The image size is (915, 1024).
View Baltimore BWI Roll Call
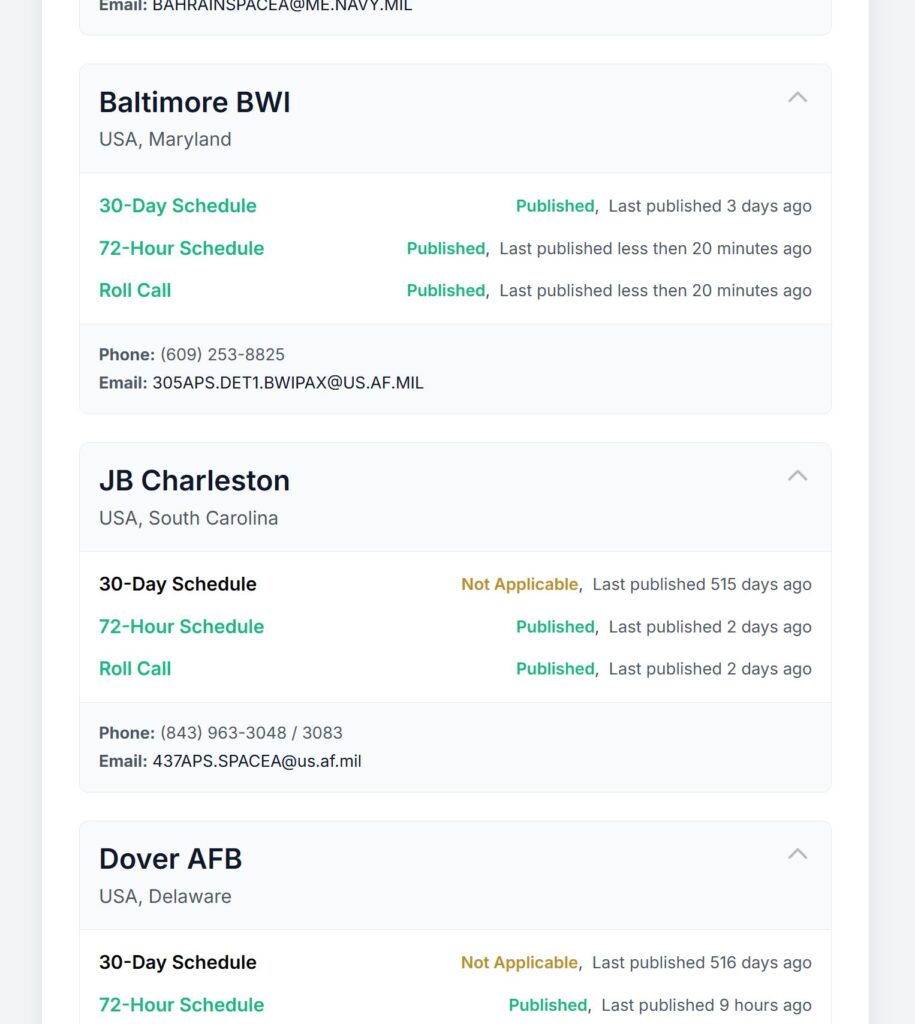coord(135,290)
